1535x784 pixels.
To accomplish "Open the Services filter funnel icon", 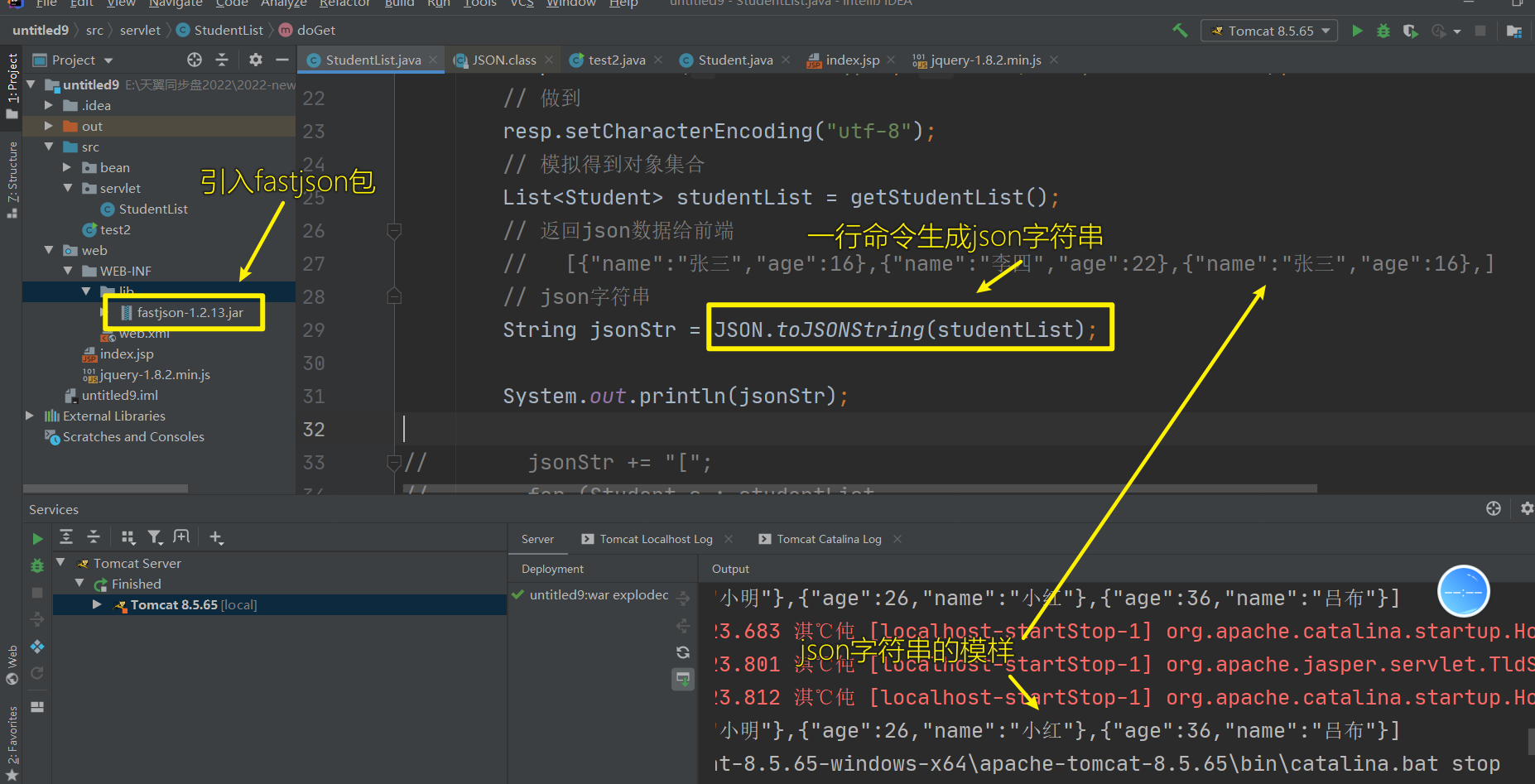I will [x=155, y=537].
